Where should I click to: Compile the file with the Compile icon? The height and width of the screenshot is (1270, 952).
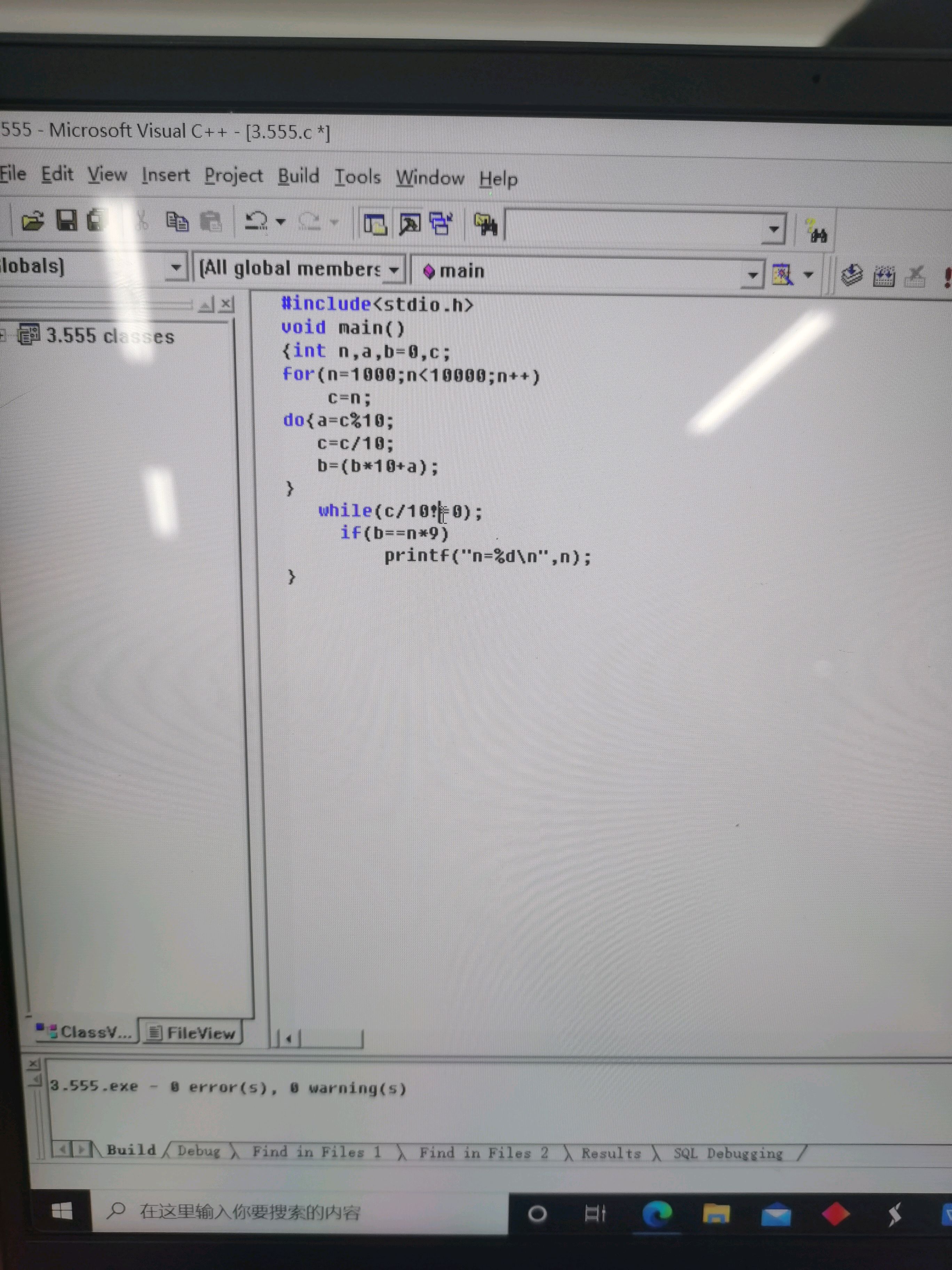tap(851, 275)
